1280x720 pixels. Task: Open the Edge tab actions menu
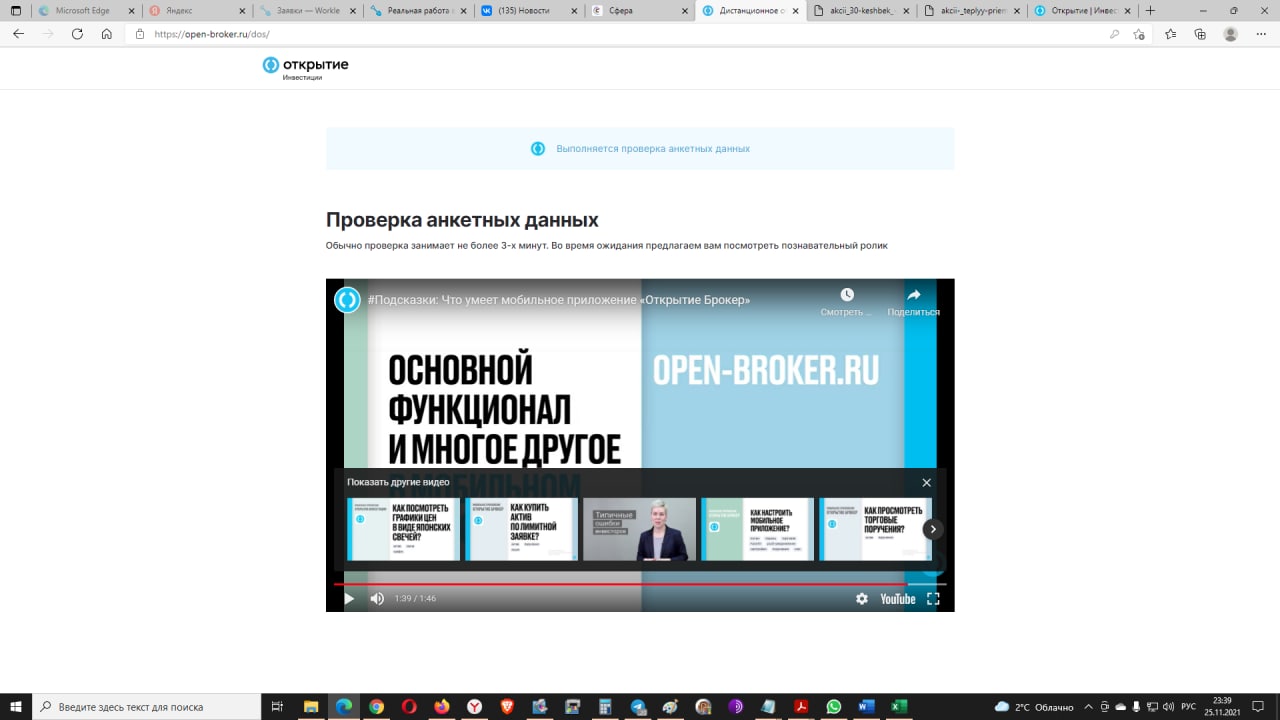coord(15,10)
